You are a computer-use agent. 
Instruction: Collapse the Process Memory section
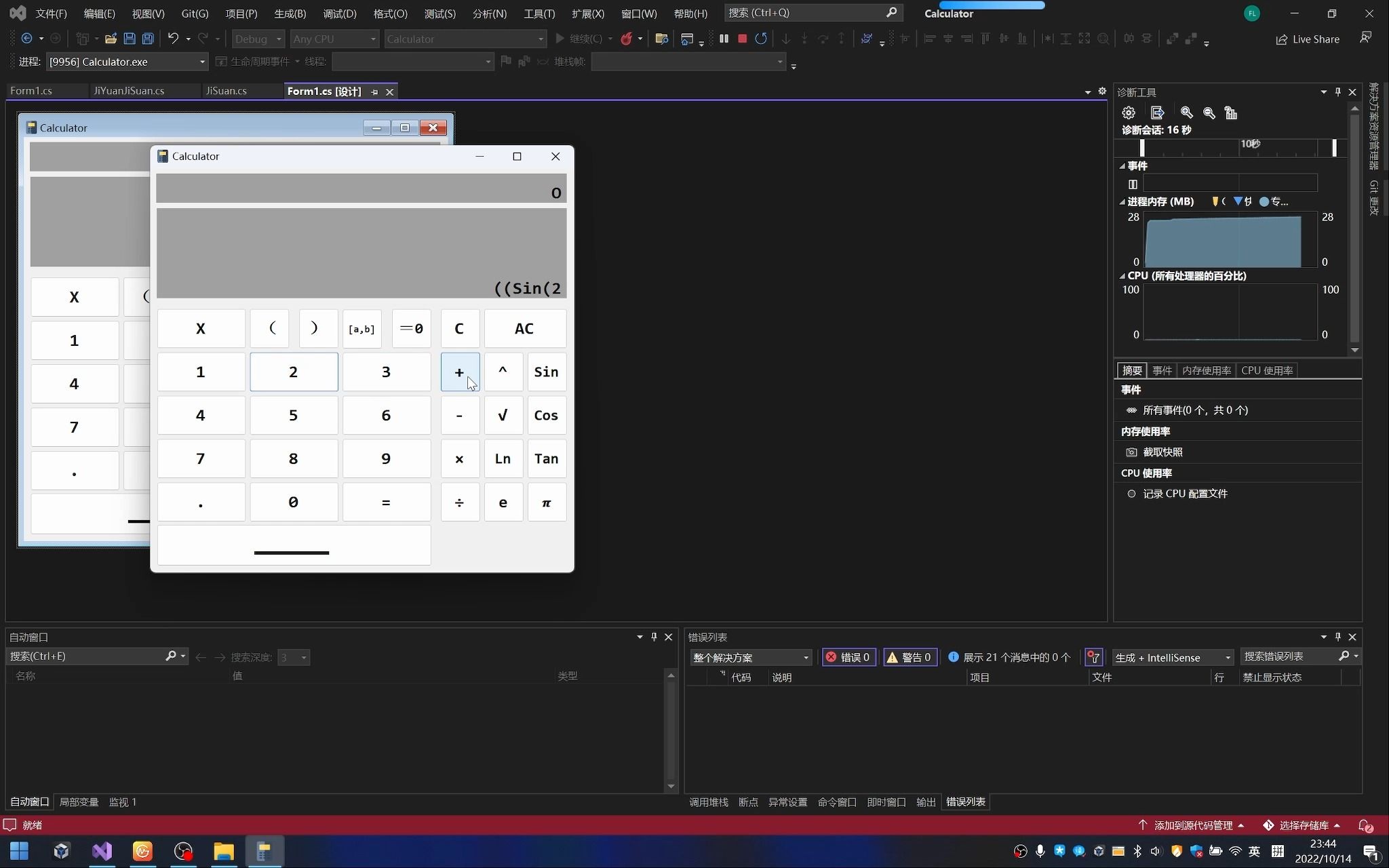(x=1122, y=201)
